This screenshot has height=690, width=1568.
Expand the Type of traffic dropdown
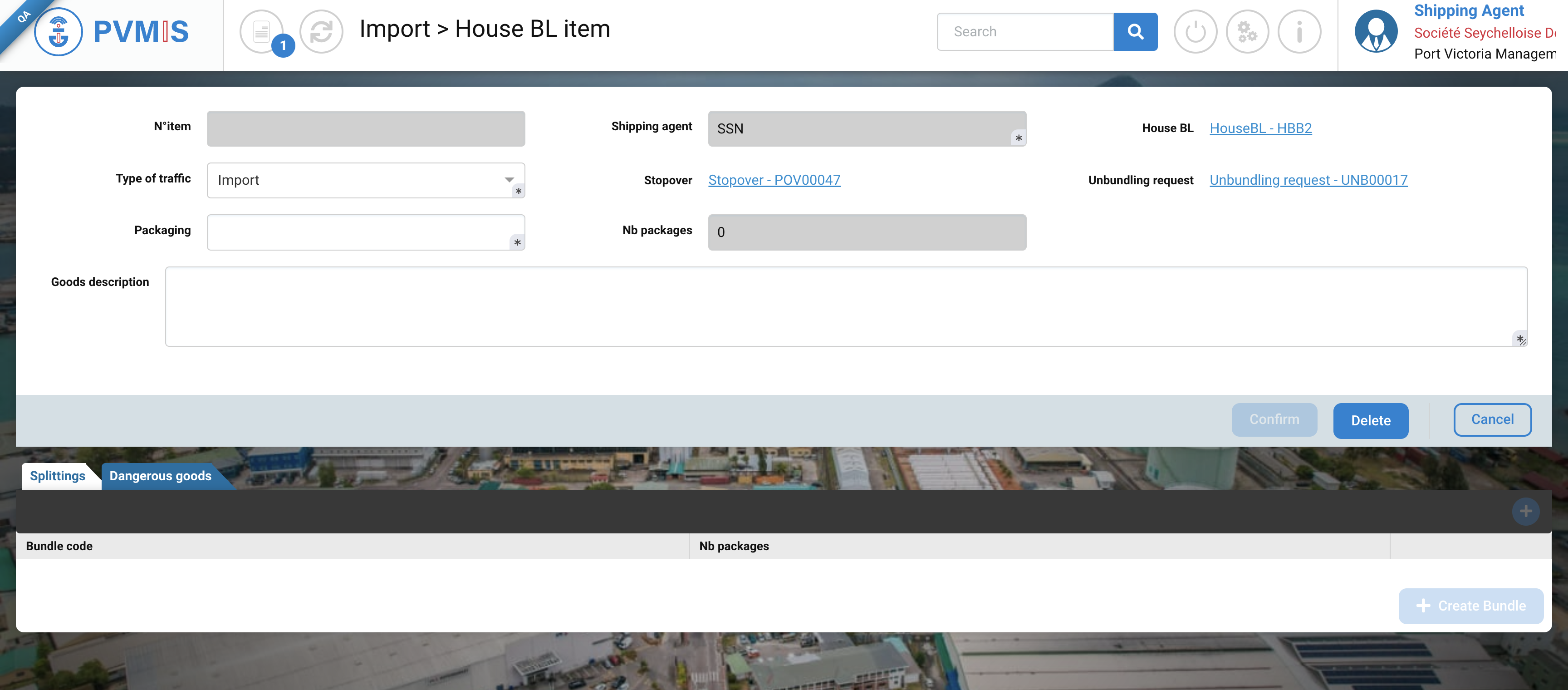pyautogui.click(x=509, y=180)
